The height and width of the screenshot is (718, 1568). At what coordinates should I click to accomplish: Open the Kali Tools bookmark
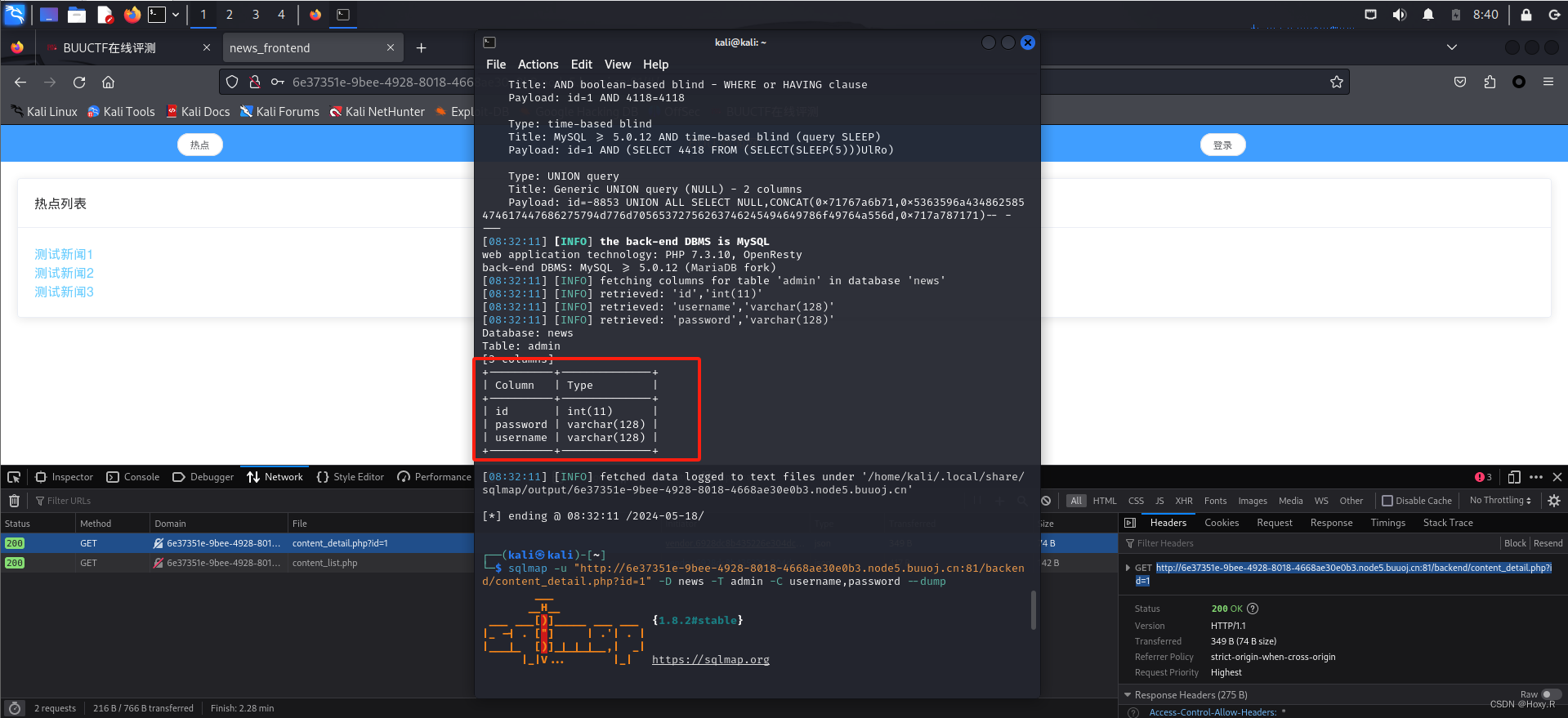point(121,112)
